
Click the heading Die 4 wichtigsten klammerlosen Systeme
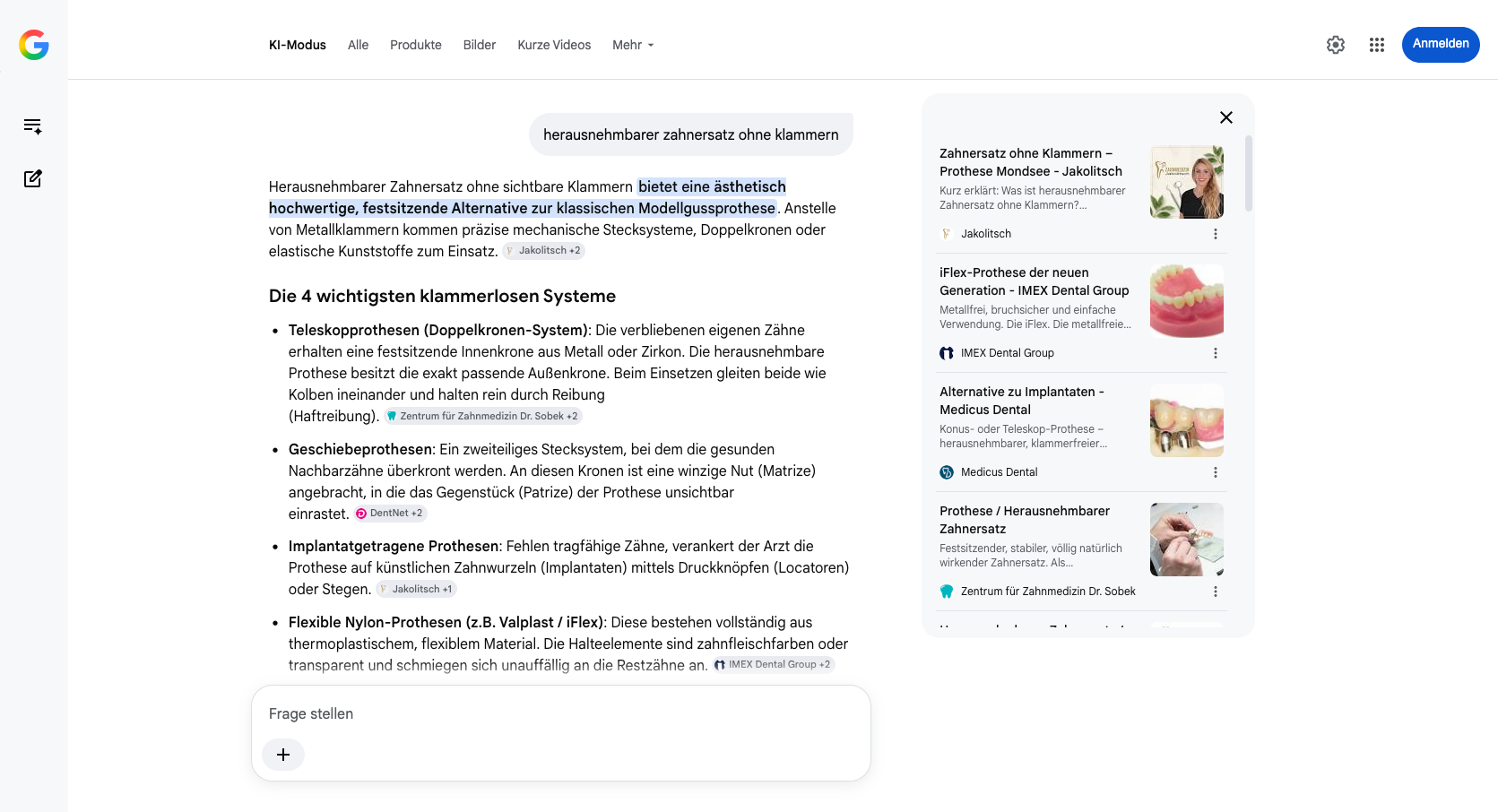pyautogui.click(x=442, y=297)
